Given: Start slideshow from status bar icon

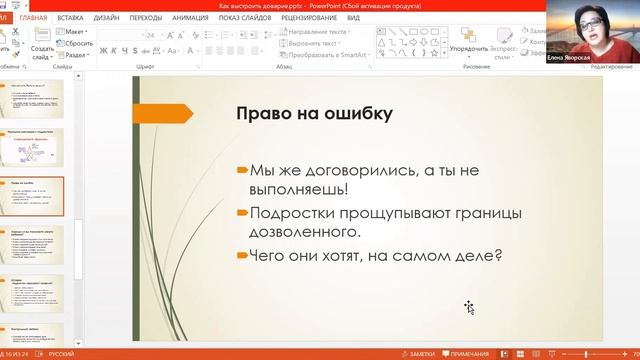Looking at the screenshot, I should [x=552, y=354].
